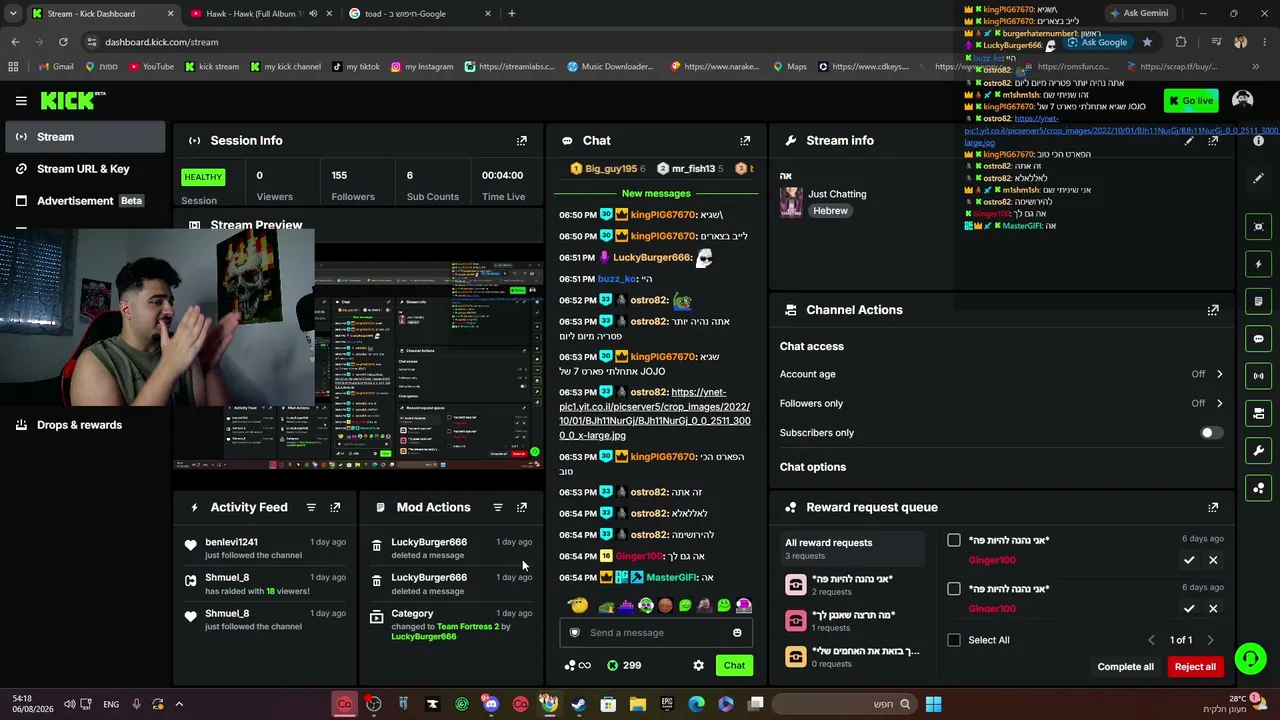The height and width of the screenshot is (720, 1280).
Task: Click the green support chat bubble
Action: [x=1250, y=658]
